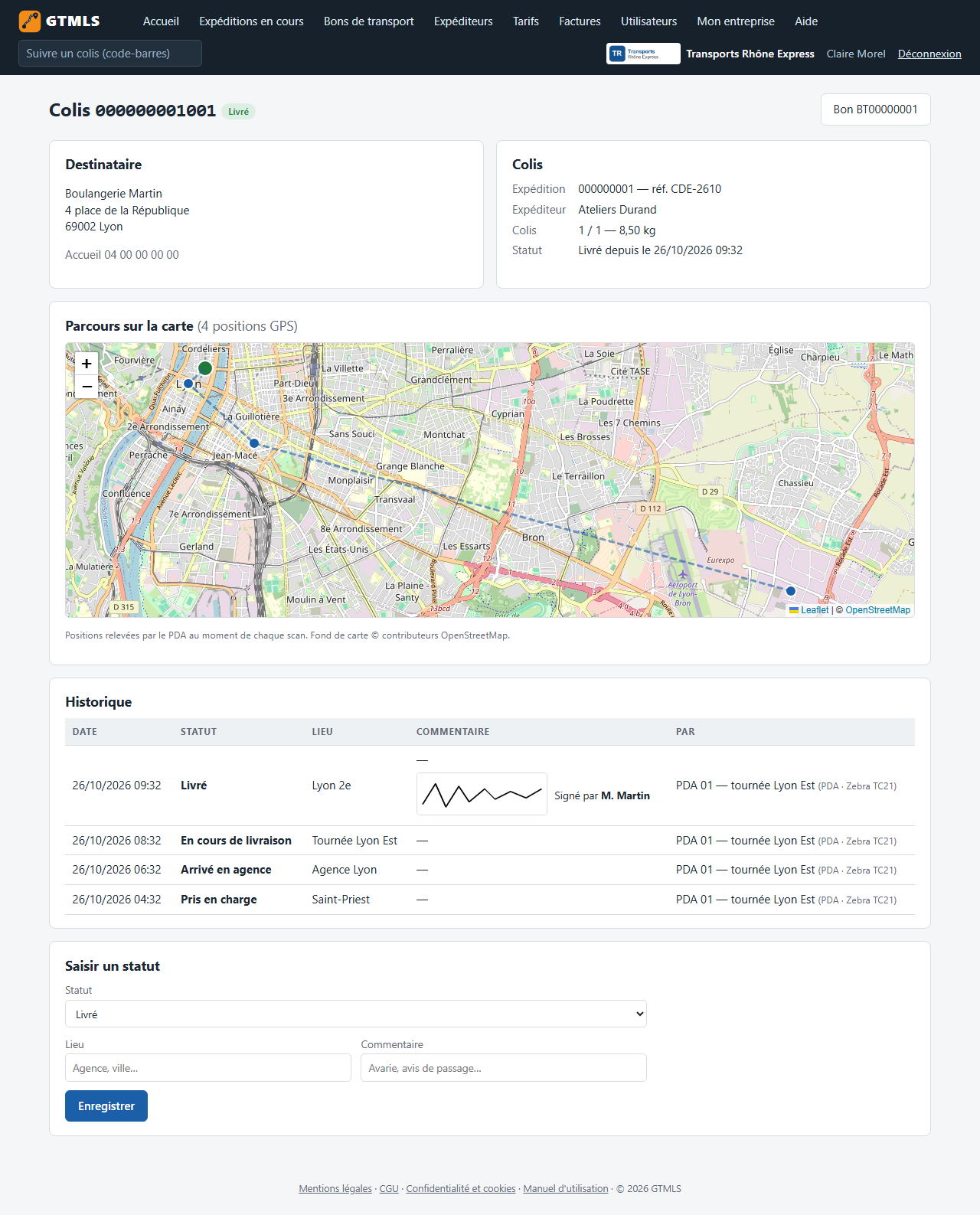
Task: View the signature image of M. Martin
Action: (x=482, y=794)
